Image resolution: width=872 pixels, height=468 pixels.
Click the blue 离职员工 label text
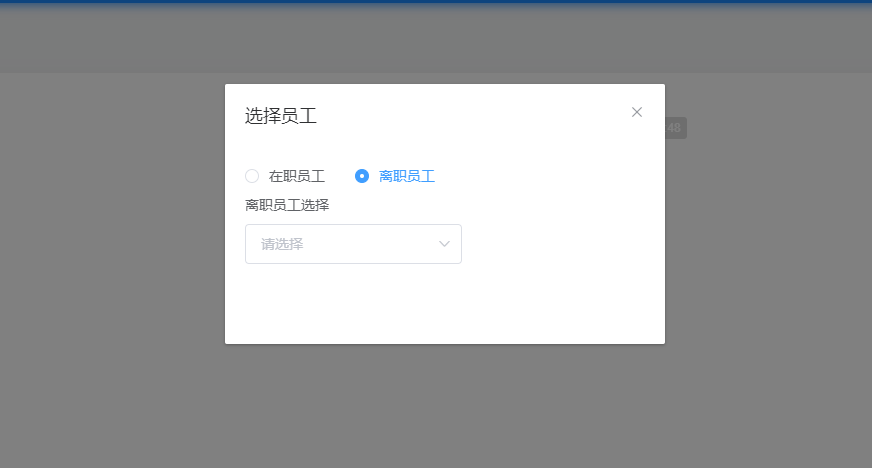point(407,176)
